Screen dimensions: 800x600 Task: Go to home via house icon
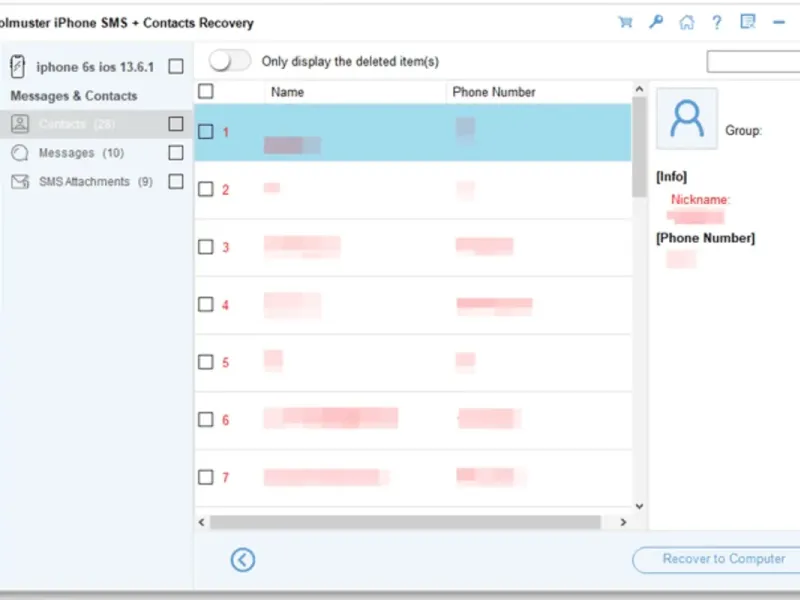[687, 22]
